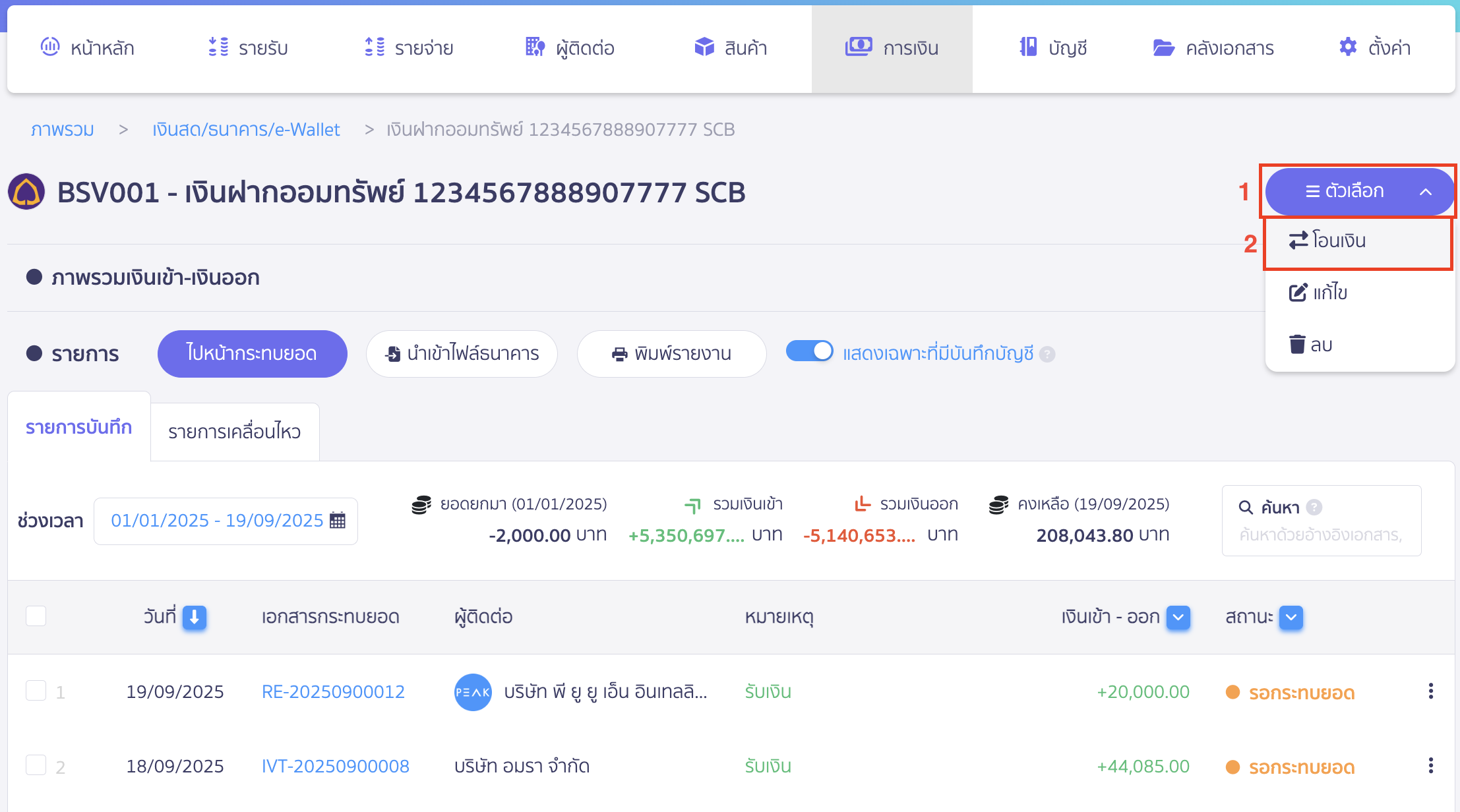Open the เงินเข้า - ออก filter dropdown
The height and width of the screenshot is (812, 1460).
pos(1178,618)
